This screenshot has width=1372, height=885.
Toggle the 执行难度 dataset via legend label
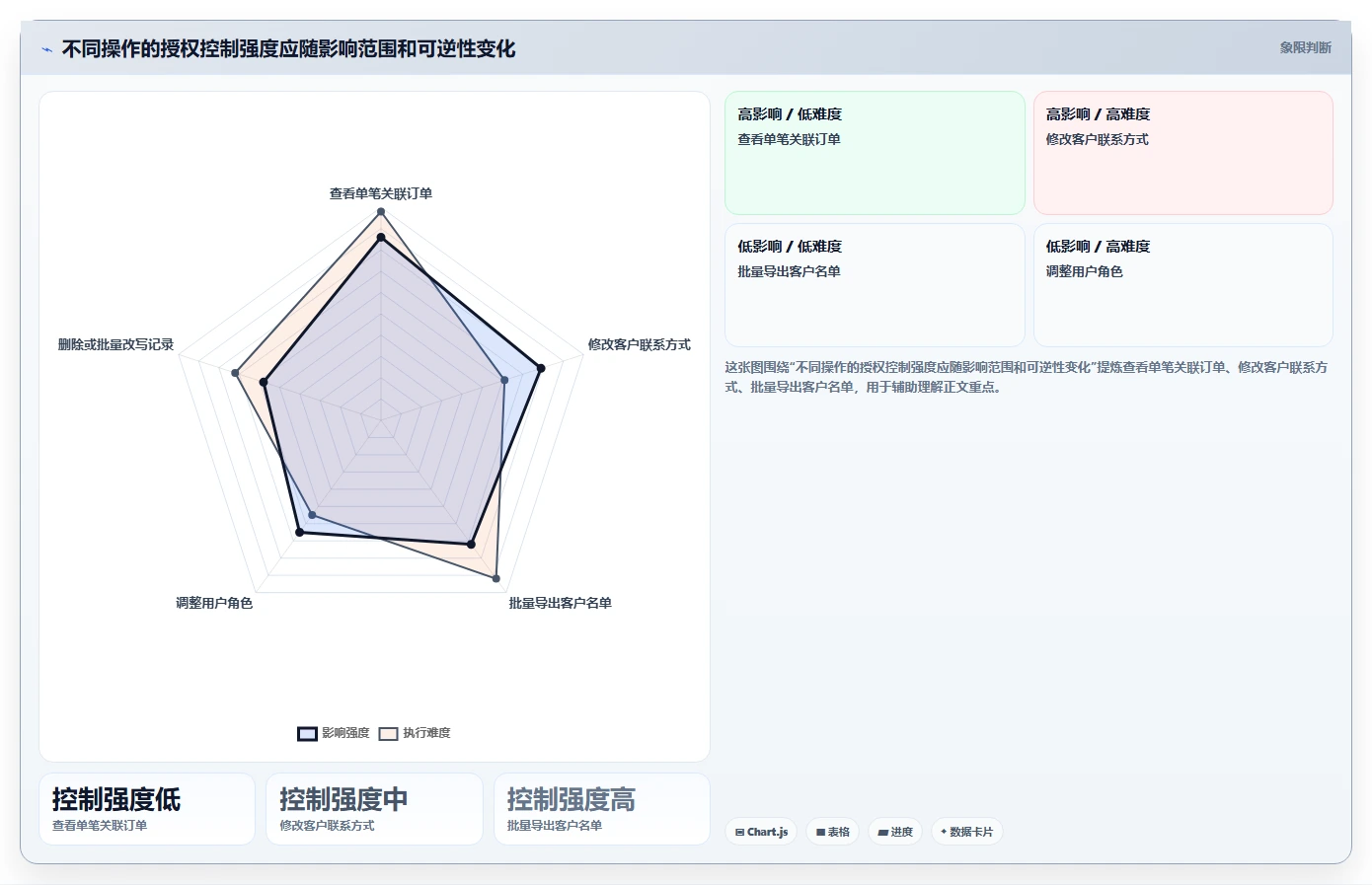click(426, 733)
